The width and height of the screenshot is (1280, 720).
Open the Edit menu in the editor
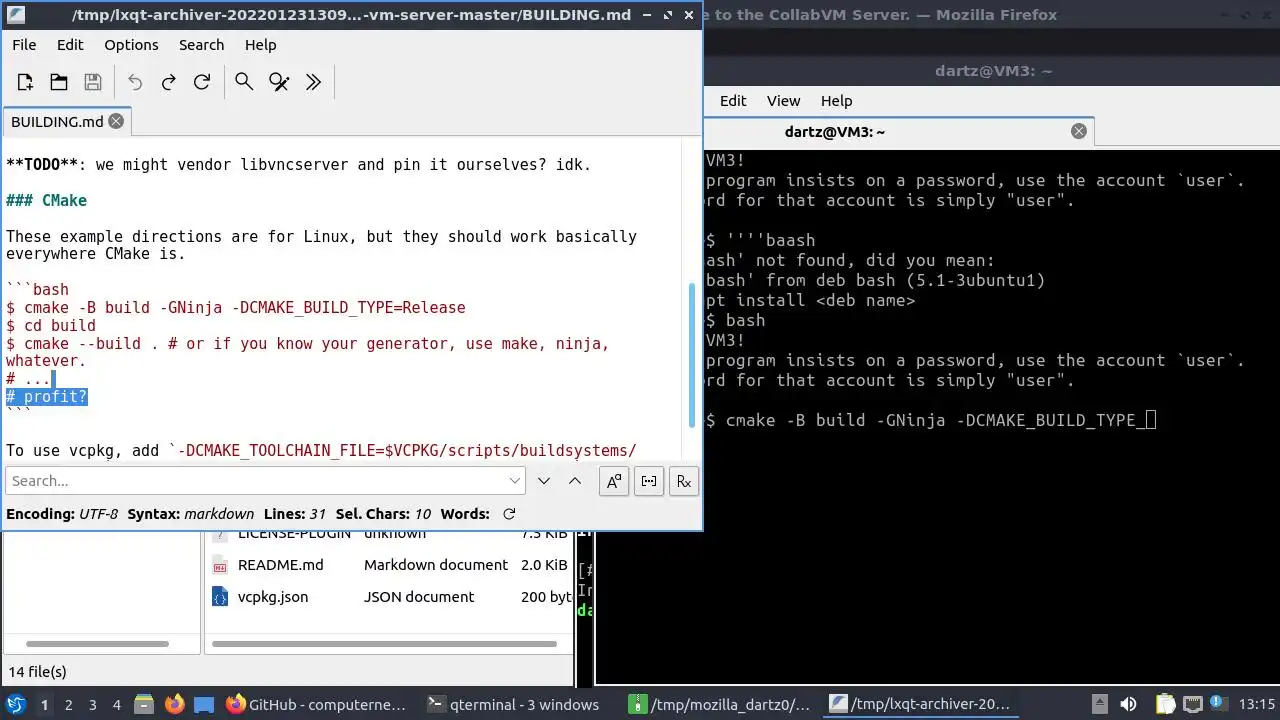point(70,45)
